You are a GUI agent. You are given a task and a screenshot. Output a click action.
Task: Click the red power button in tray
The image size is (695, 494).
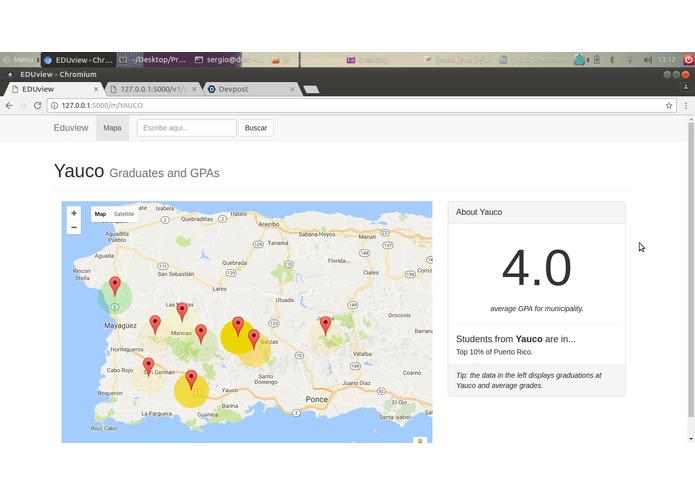(x=688, y=59)
